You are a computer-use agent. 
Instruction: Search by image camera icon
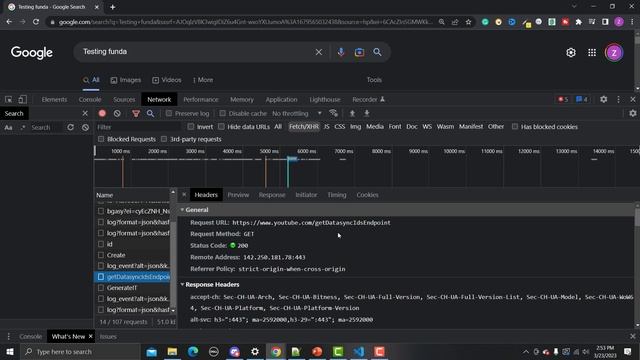point(359,52)
